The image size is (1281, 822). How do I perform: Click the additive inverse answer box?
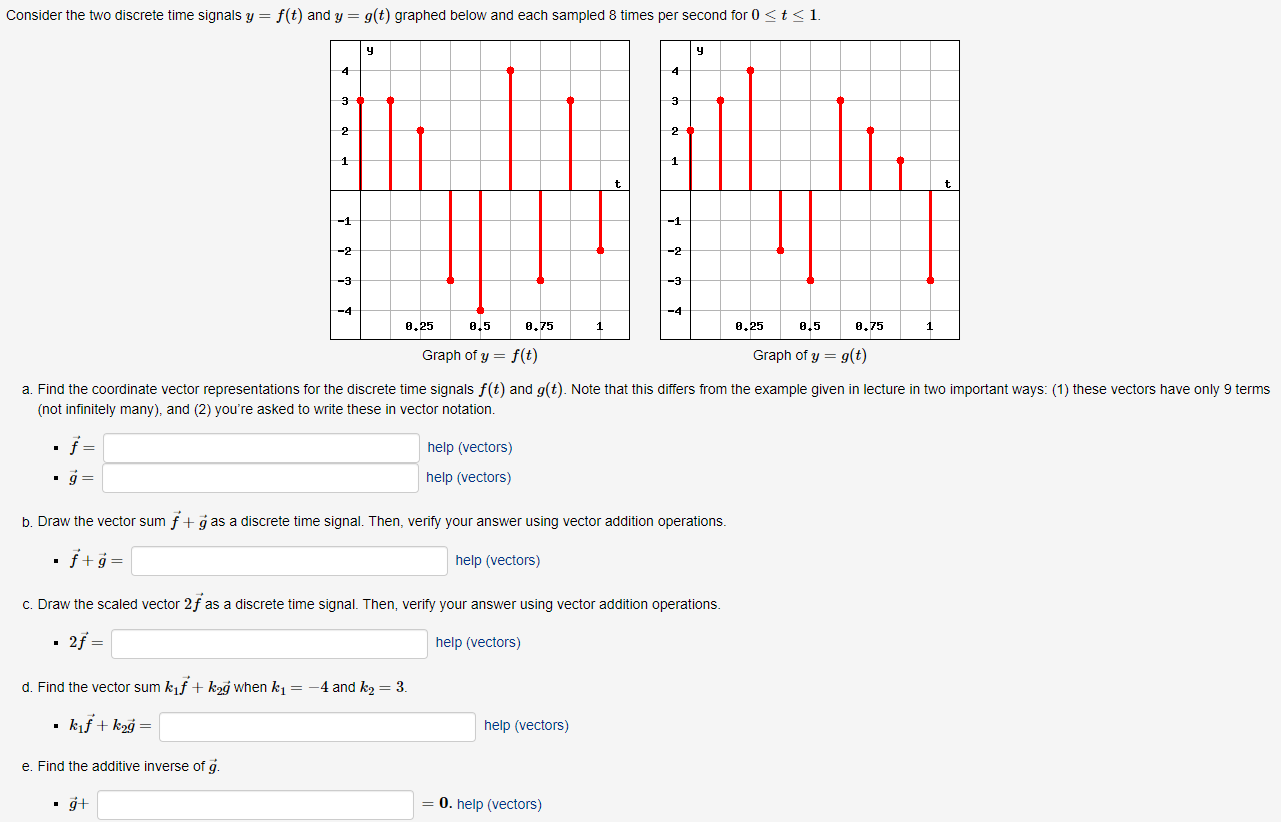(x=255, y=804)
